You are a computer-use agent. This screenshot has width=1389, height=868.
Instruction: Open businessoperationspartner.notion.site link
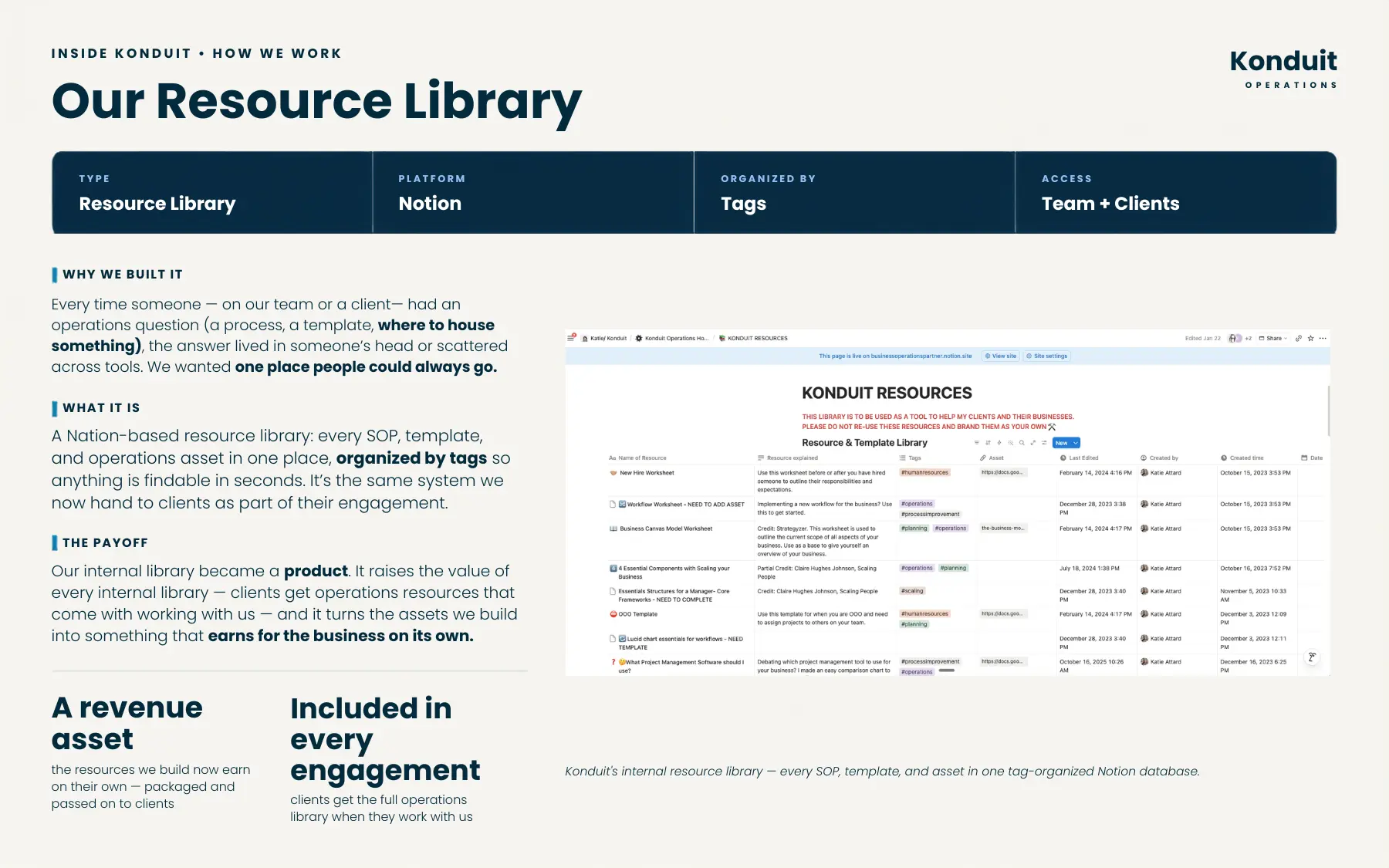pos(921,356)
